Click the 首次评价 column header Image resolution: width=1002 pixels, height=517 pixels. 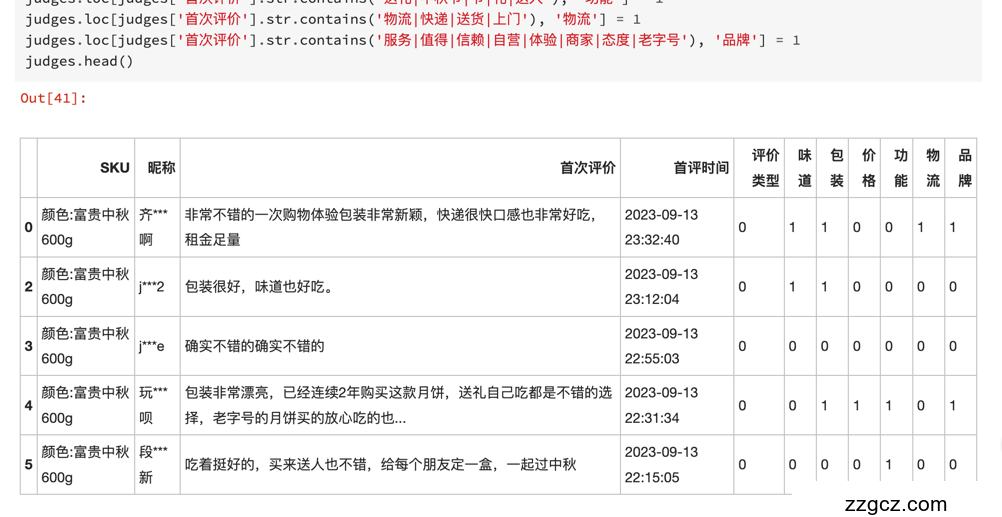(x=587, y=168)
